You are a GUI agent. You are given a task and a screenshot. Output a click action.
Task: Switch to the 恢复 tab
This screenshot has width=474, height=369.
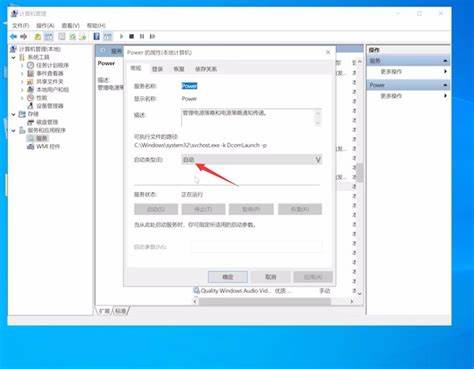[179, 69]
